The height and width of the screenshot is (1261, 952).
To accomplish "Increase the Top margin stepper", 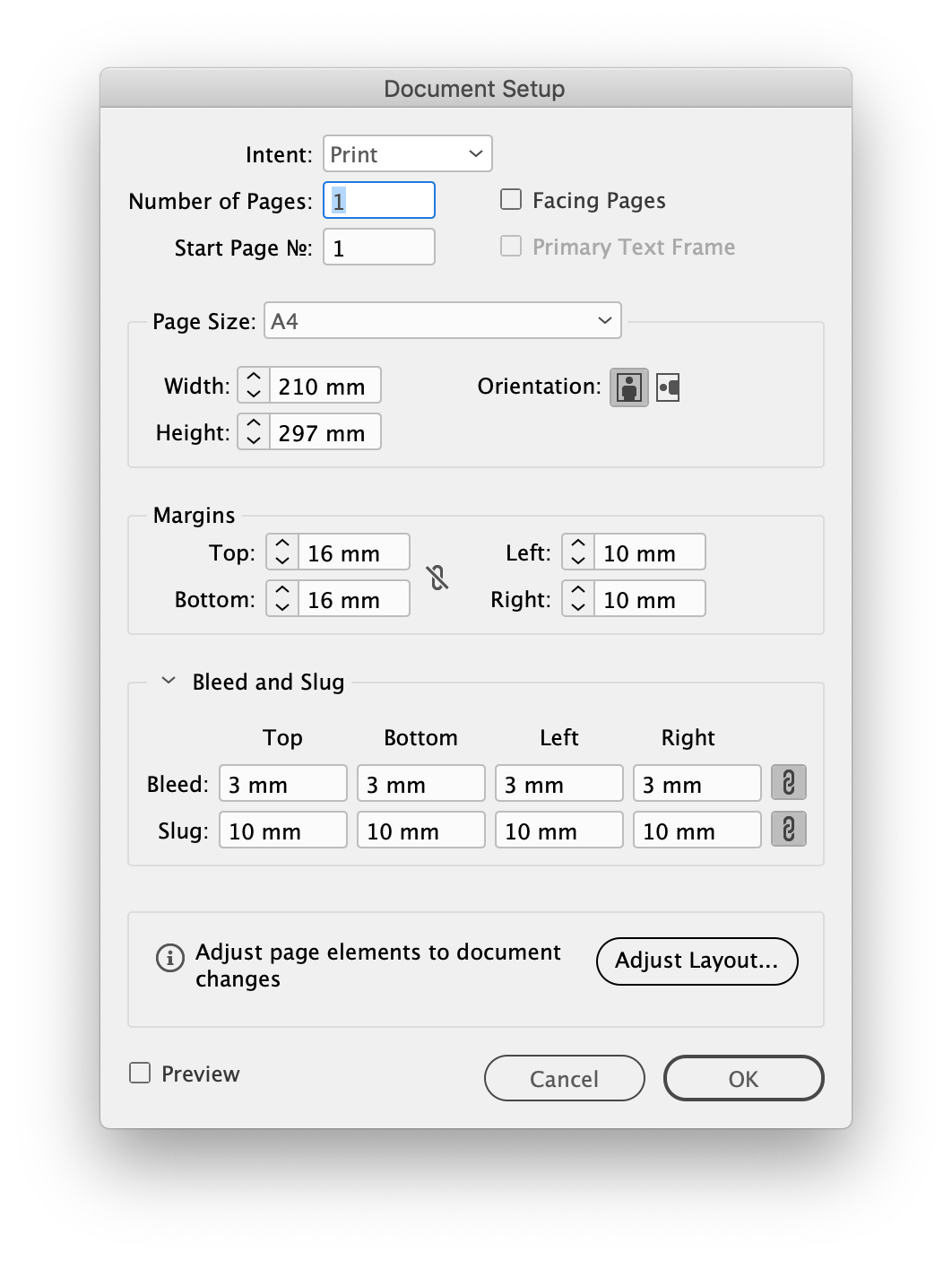I will (x=281, y=544).
